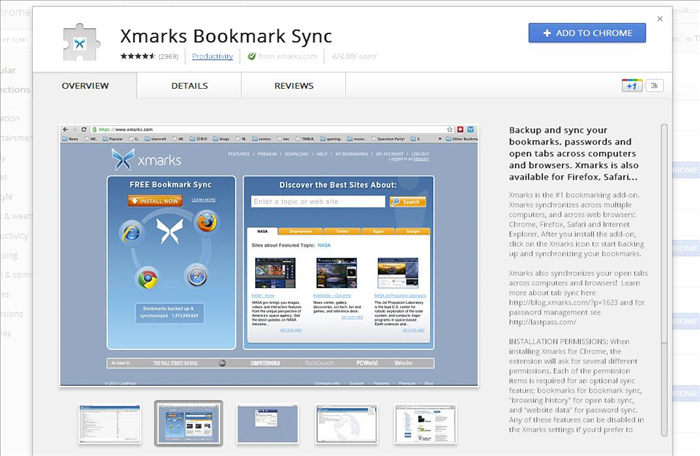
Task: Select the Employment tab in the preview
Action: click(x=301, y=231)
